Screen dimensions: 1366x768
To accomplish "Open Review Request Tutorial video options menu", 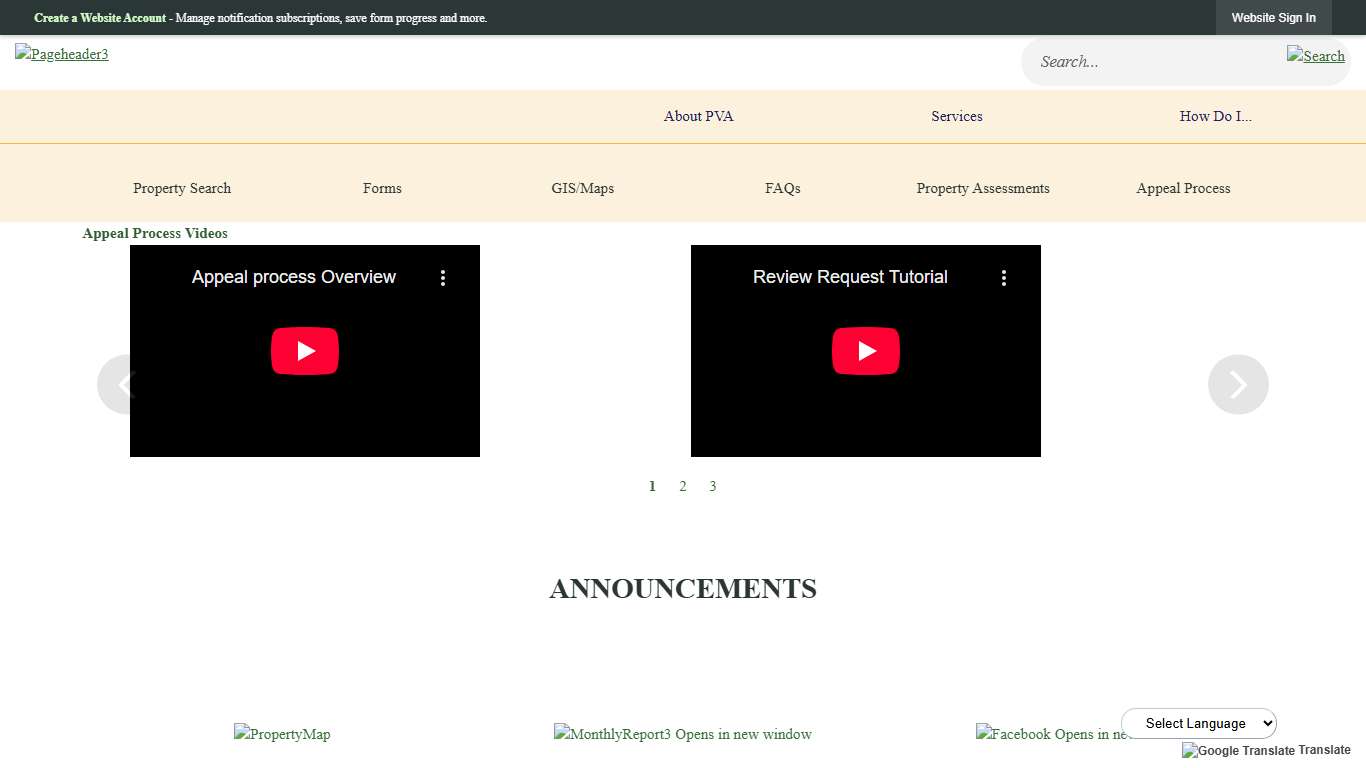I will pos(1004,278).
